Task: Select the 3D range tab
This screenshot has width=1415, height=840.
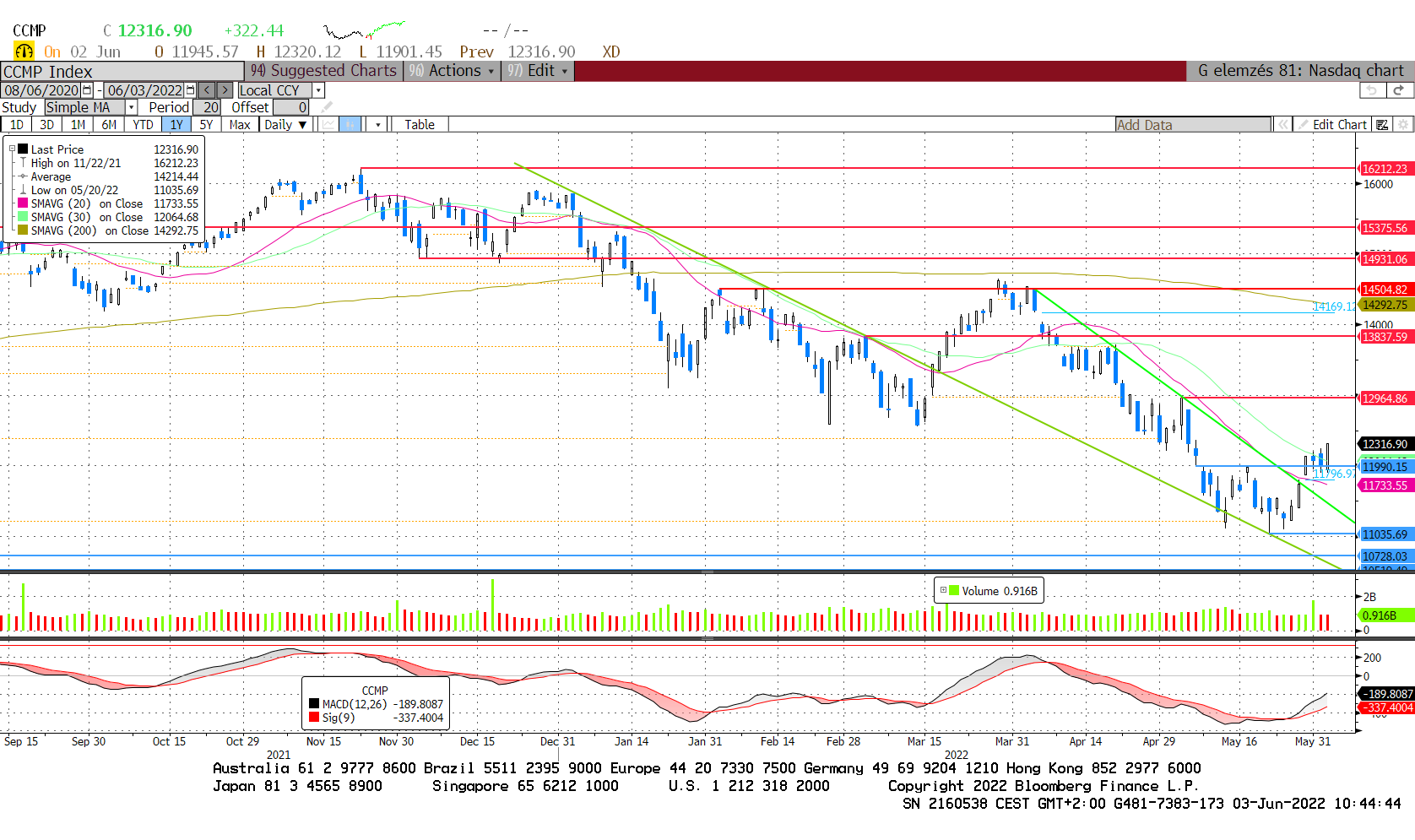Action: click(x=47, y=125)
